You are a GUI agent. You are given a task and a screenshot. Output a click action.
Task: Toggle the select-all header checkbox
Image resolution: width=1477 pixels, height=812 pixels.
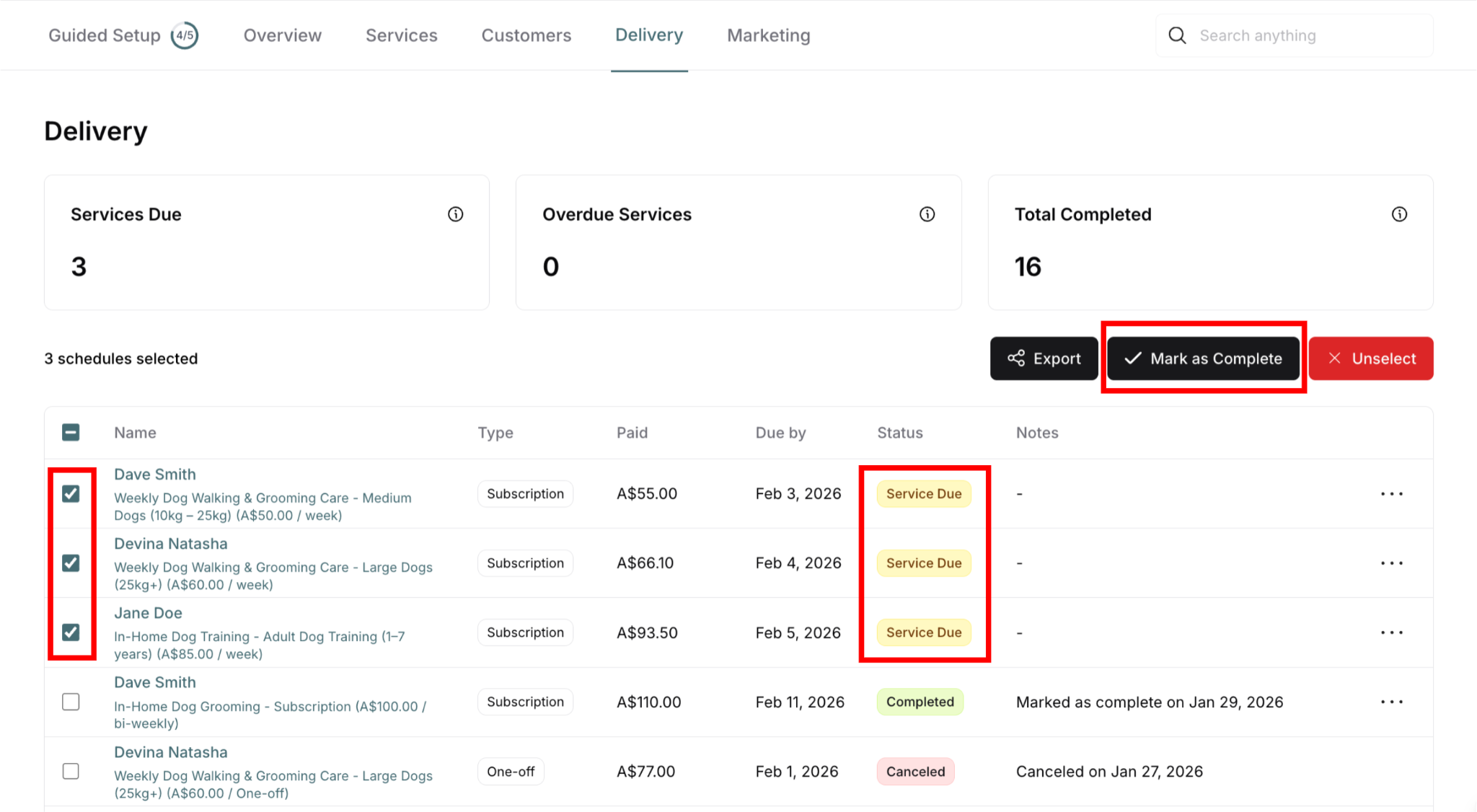coord(71,433)
